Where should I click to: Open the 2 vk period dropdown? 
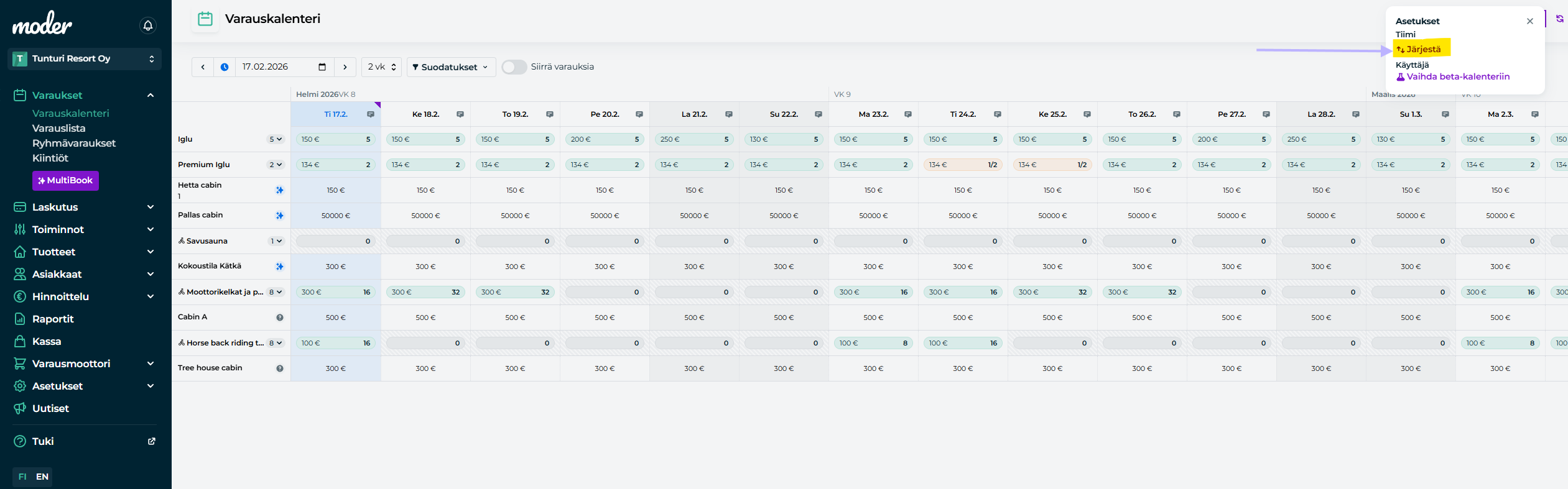click(x=381, y=67)
